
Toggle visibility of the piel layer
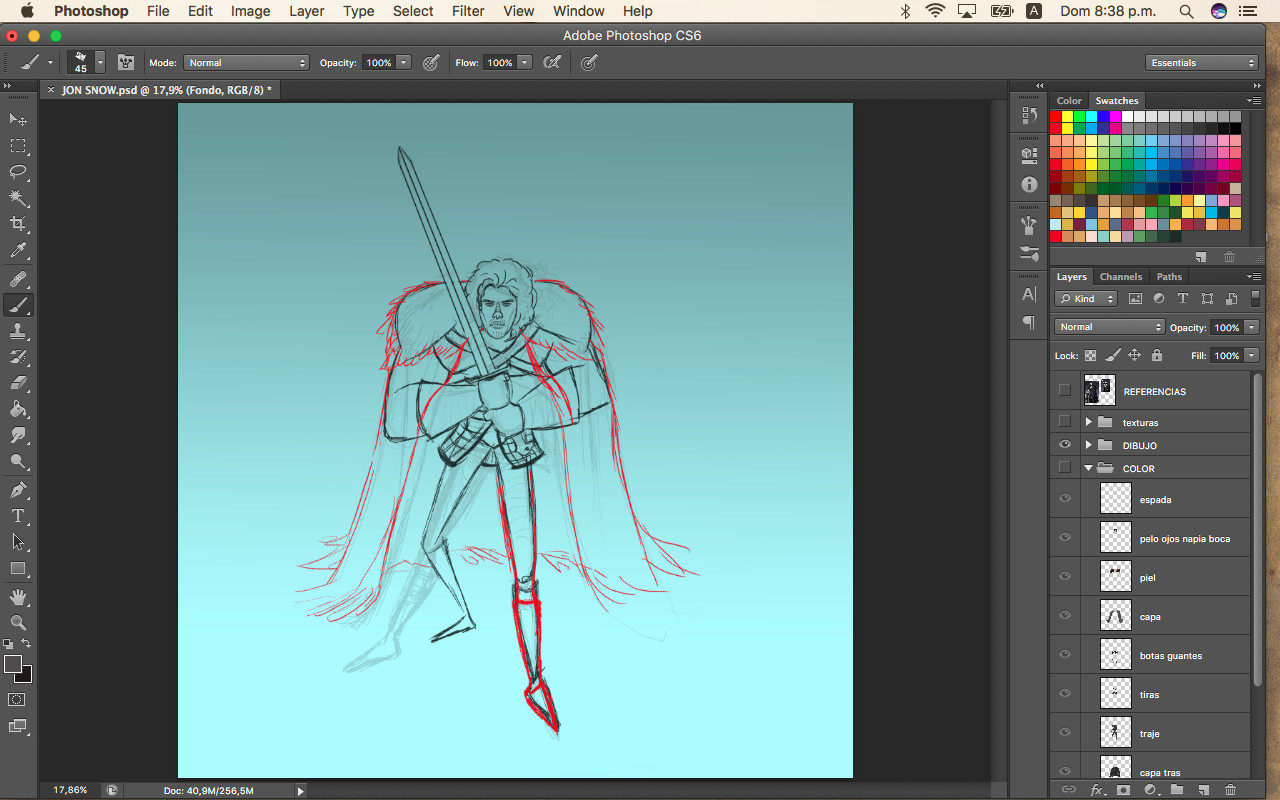coord(1064,577)
